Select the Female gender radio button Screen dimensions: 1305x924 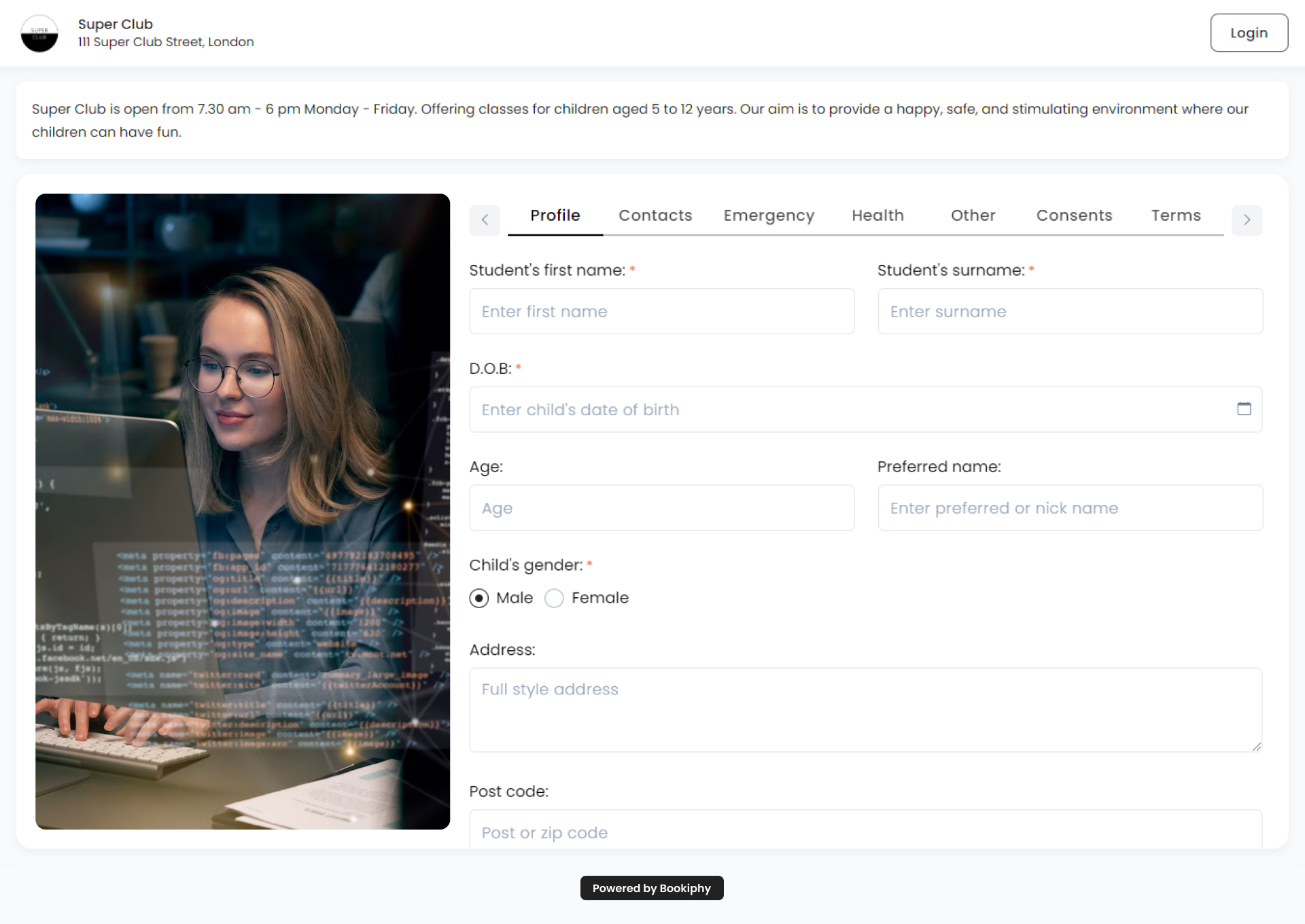[x=555, y=598]
